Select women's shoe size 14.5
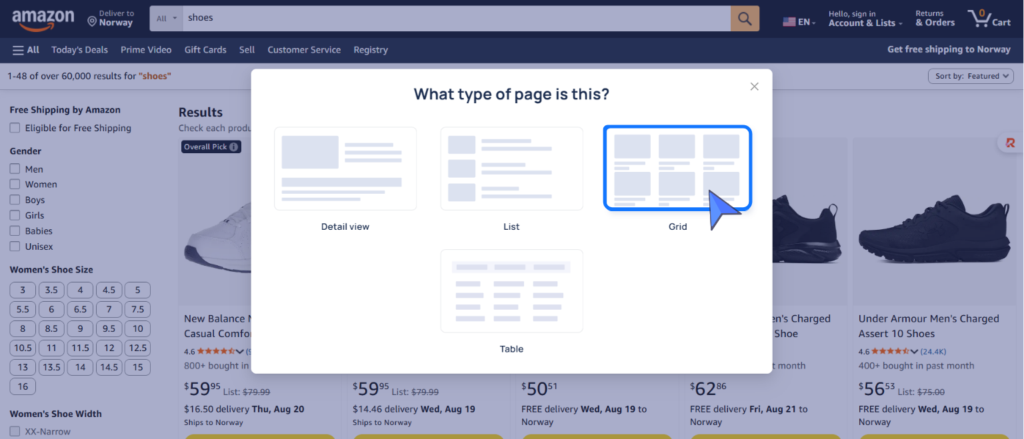The width and height of the screenshot is (1024, 439). point(109,367)
